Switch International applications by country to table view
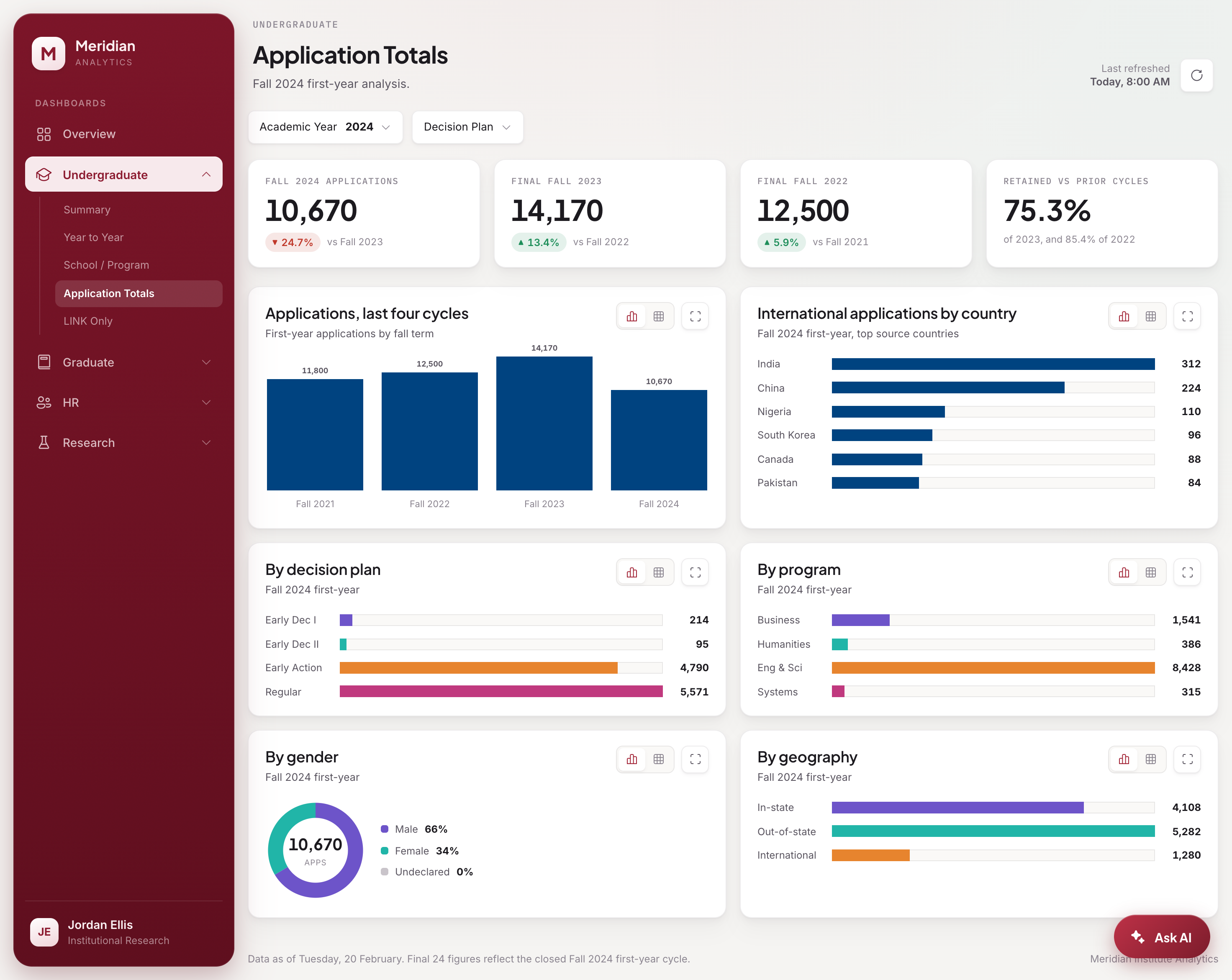 point(1151,317)
